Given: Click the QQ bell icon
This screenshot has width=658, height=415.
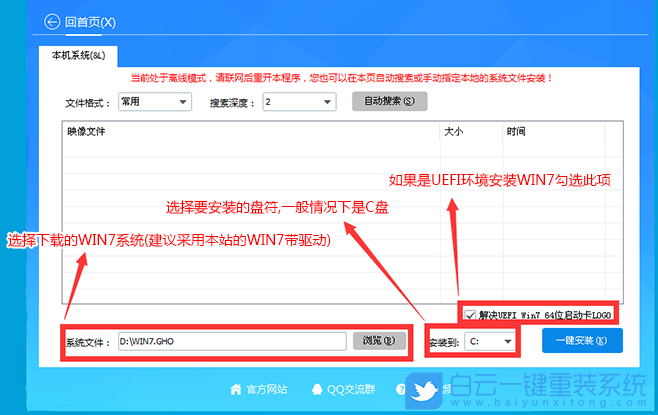Looking at the screenshot, I should 317,389.
